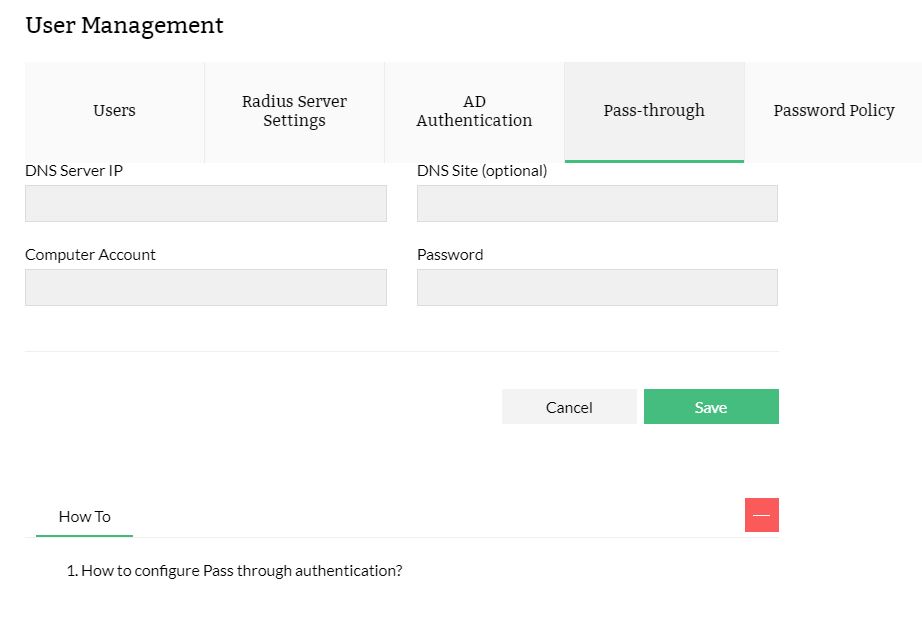This screenshot has width=922, height=629.
Task: Save the pass-through settings
Action: coord(711,407)
